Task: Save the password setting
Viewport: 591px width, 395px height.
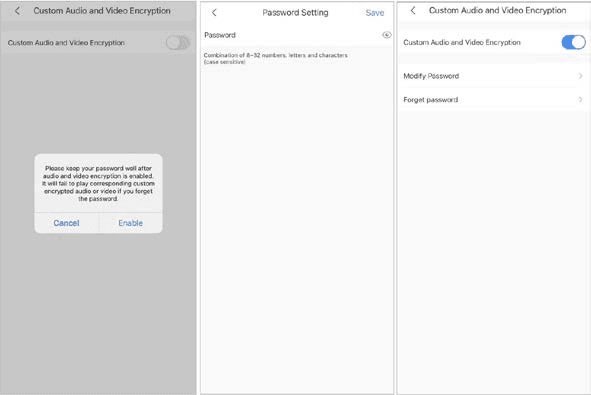Action: click(375, 13)
